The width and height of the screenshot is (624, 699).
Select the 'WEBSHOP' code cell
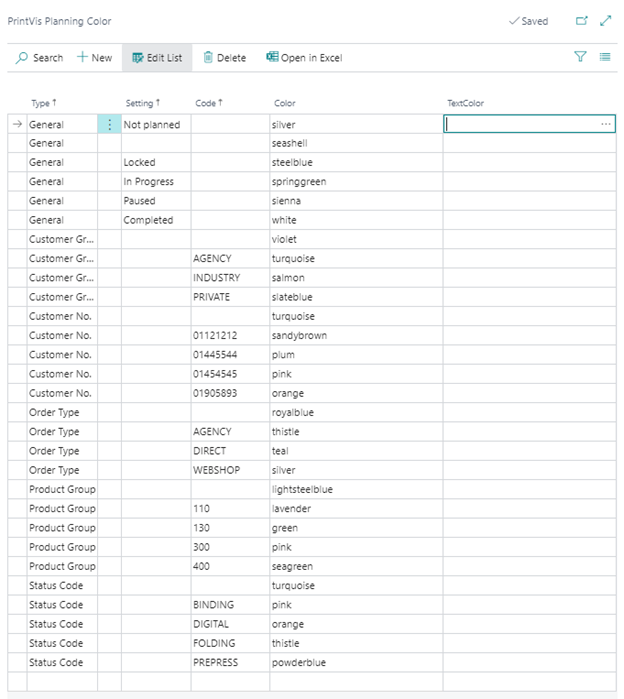[x=230, y=470]
